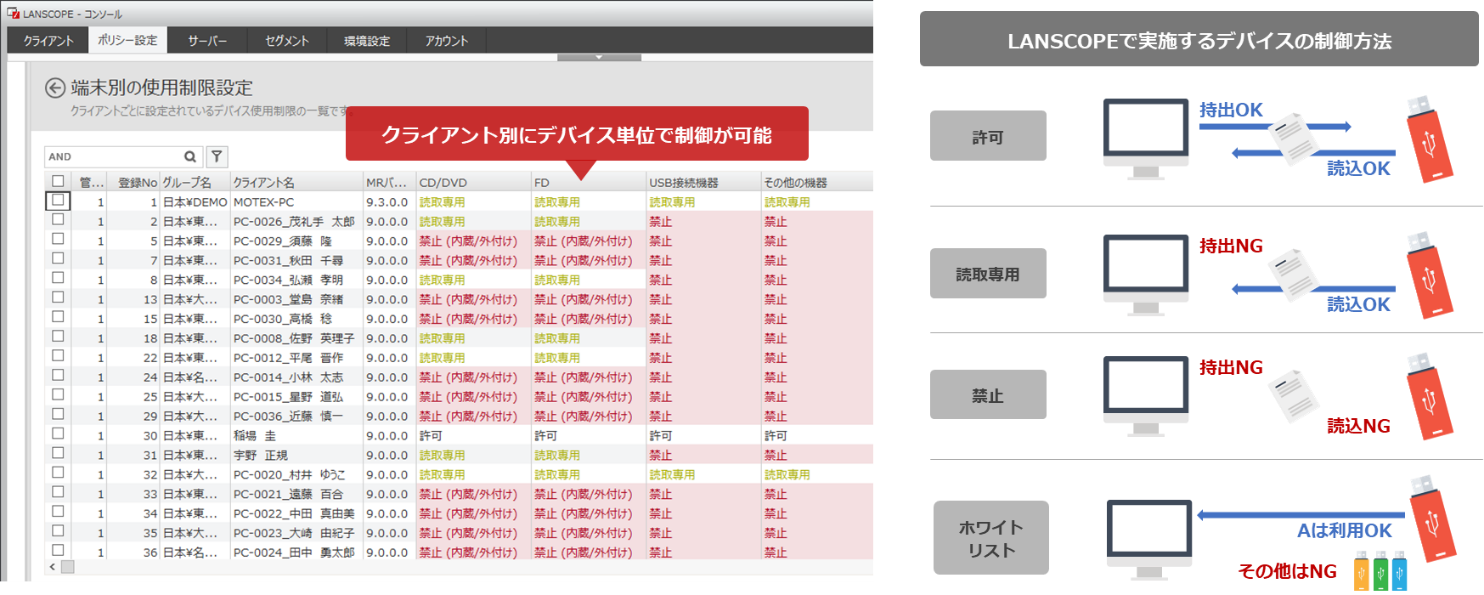This screenshot has height=595, width=1484.
Task: Check the PC-0031_秋田 千尋 row checkbox
Action: coord(58,258)
